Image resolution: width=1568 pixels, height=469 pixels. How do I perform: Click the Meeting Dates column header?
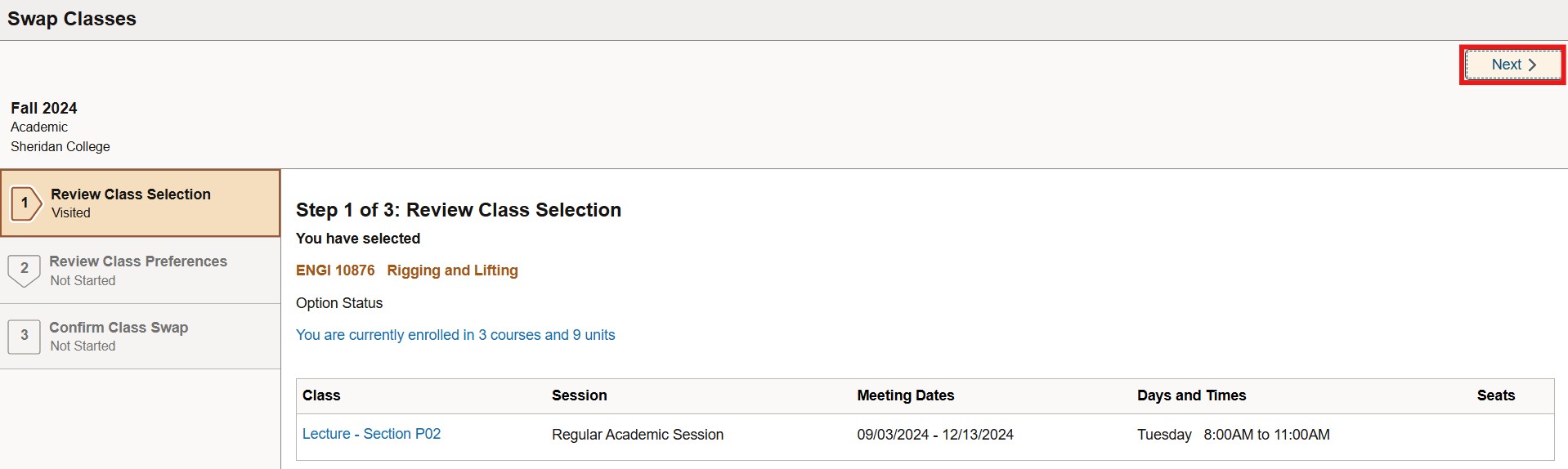(x=905, y=395)
